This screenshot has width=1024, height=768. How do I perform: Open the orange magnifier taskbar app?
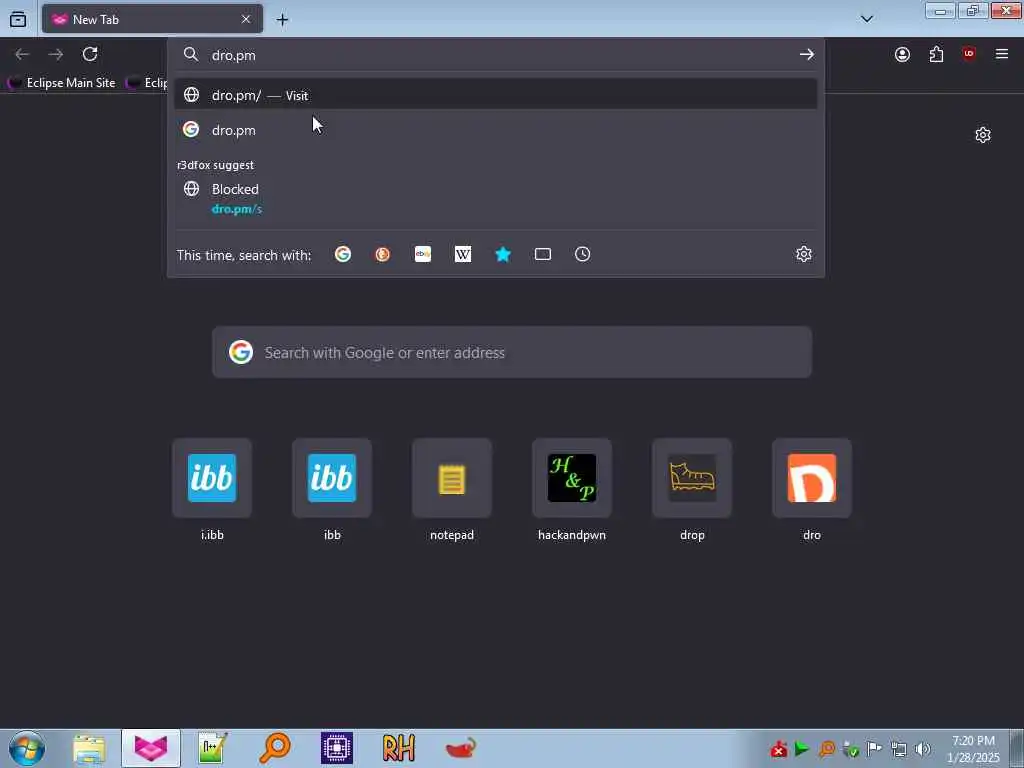tap(274, 748)
